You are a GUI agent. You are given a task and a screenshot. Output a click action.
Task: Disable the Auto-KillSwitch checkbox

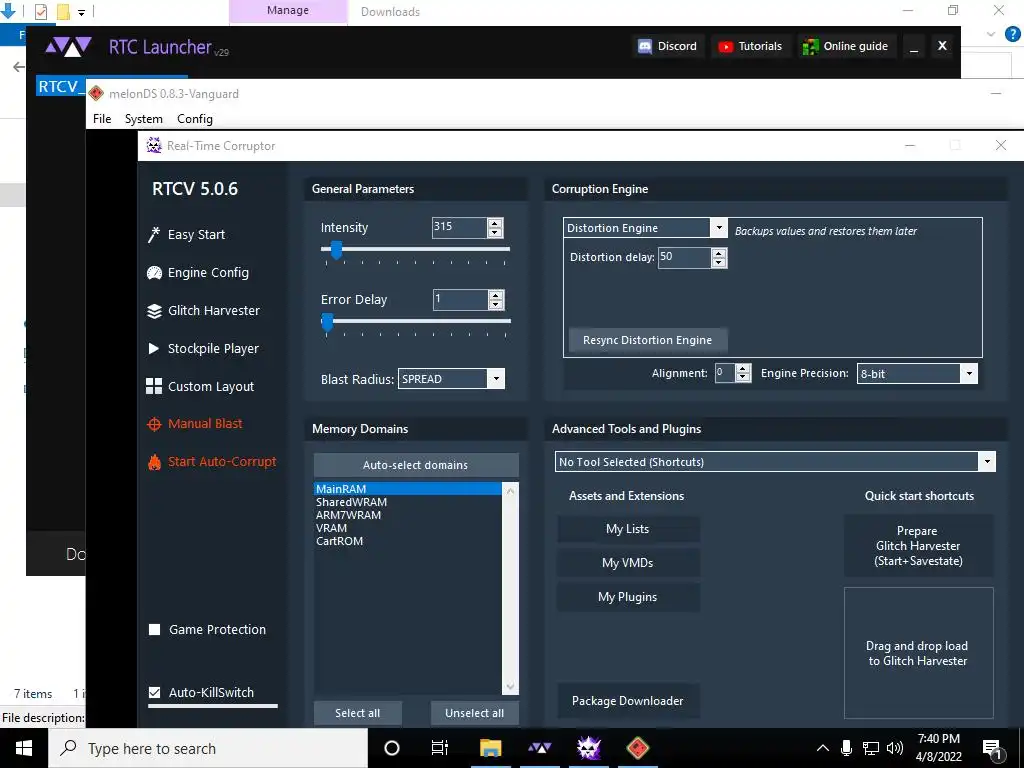[x=155, y=692]
